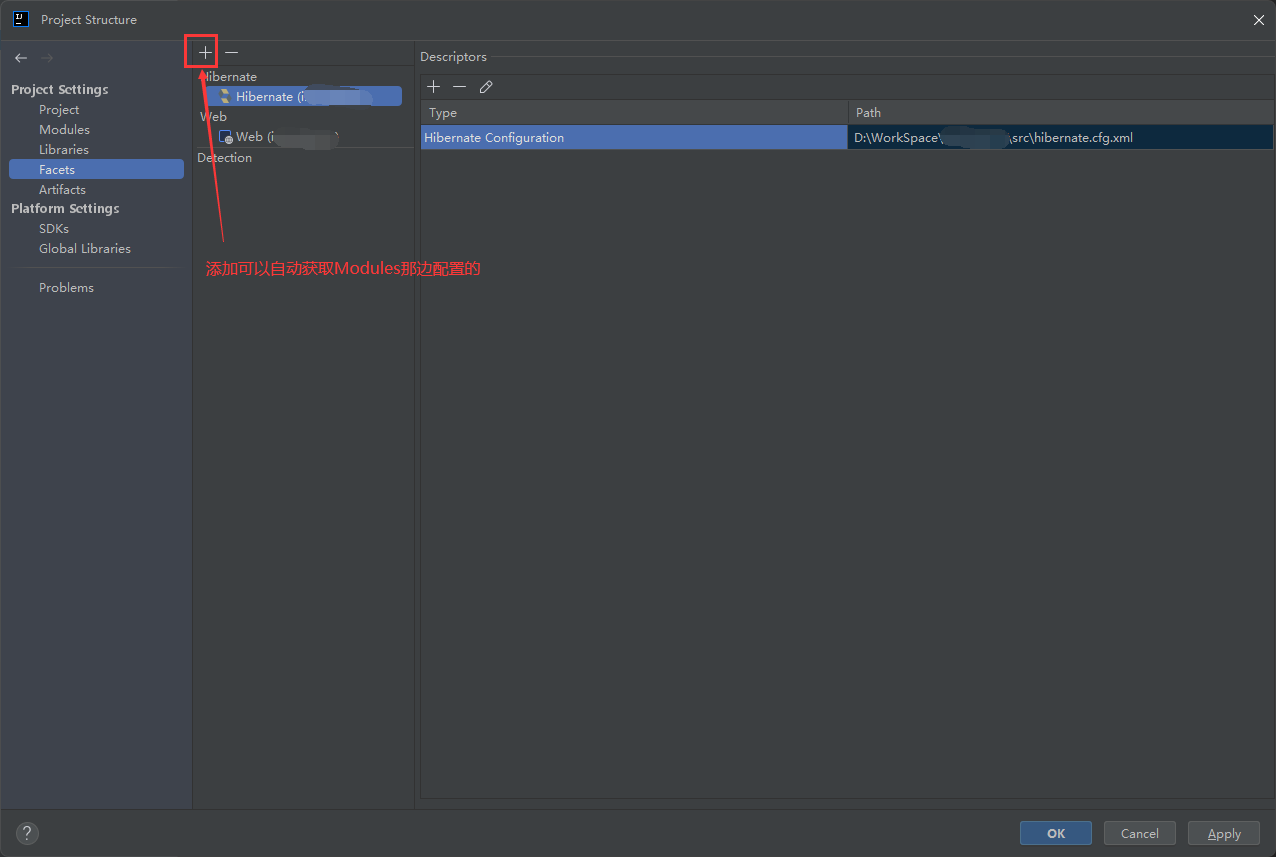Open the Libraries settings page
The image size is (1276, 857).
point(64,150)
